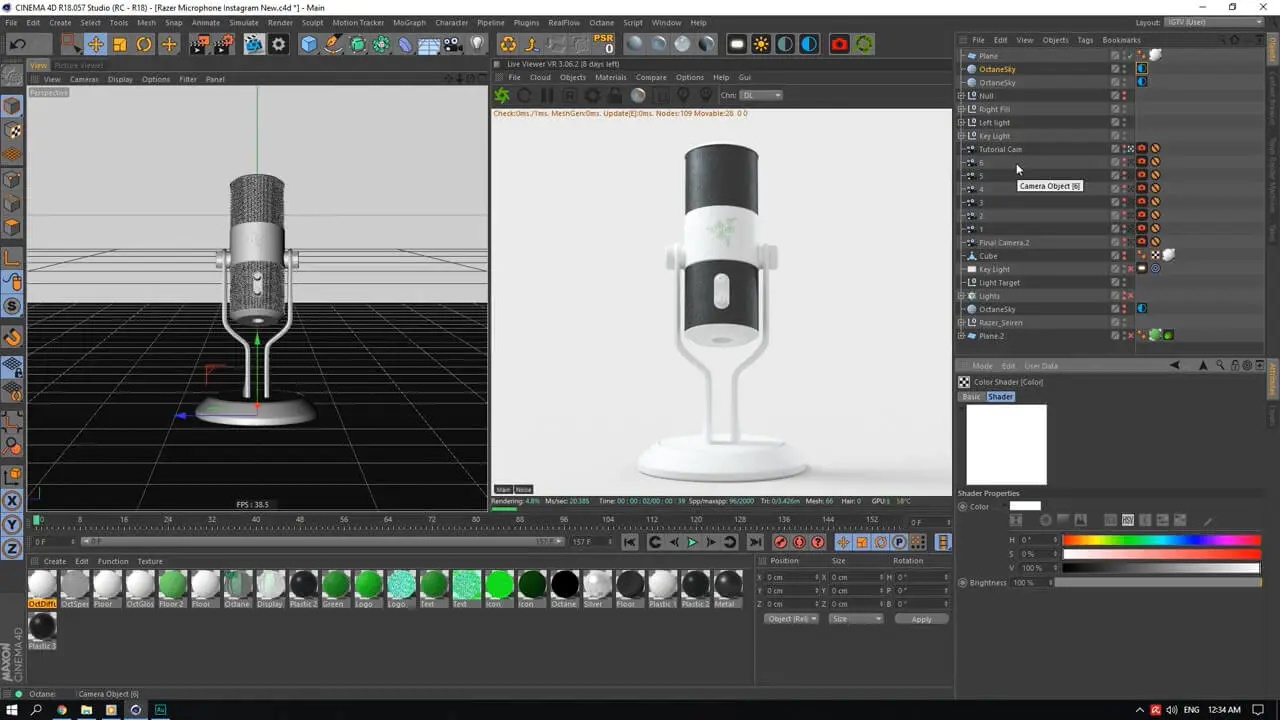Click the white Color swatch in Shader Properties
1280x720 pixels.
pyautogui.click(x=1025, y=506)
